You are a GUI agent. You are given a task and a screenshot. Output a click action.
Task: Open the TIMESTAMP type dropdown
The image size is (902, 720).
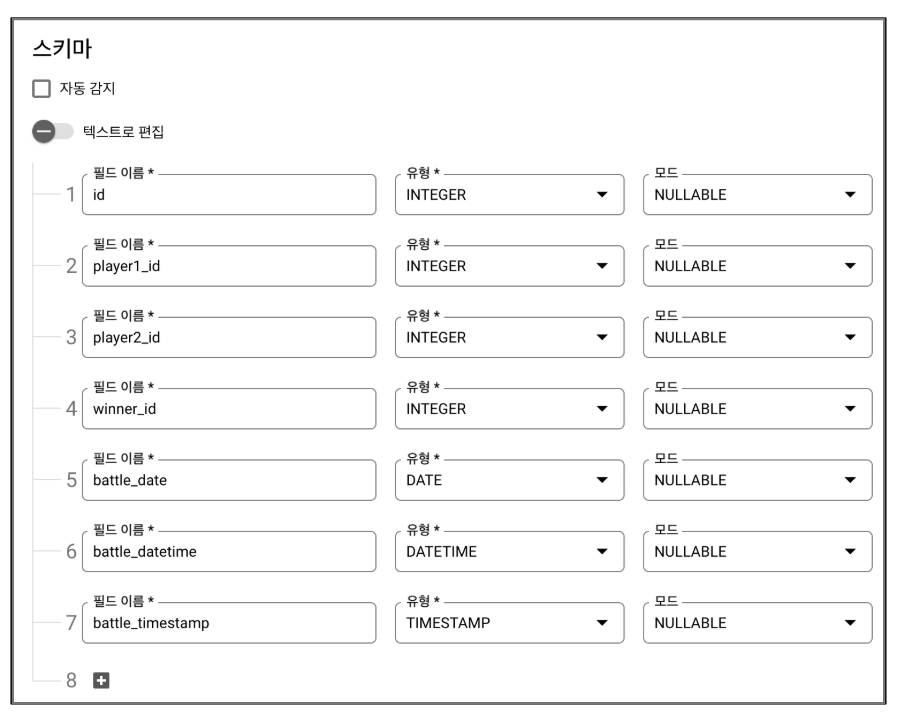tap(509, 622)
